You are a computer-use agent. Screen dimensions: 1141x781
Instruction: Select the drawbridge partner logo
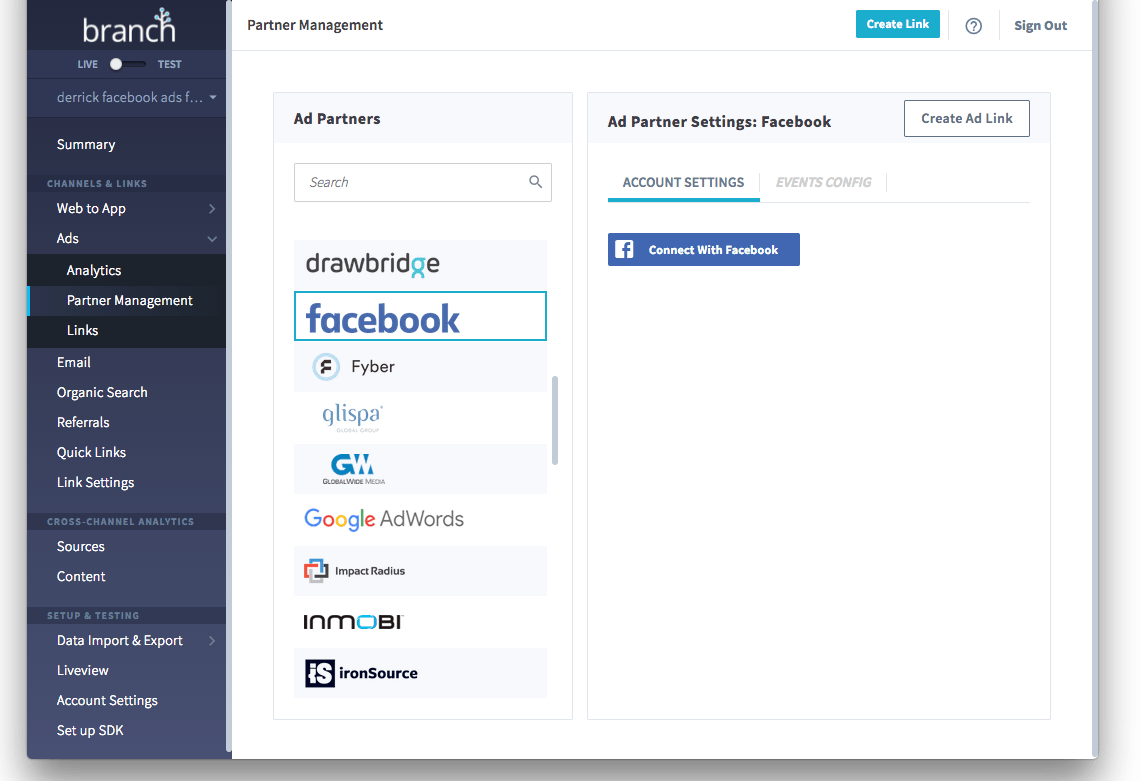[x=419, y=263]
